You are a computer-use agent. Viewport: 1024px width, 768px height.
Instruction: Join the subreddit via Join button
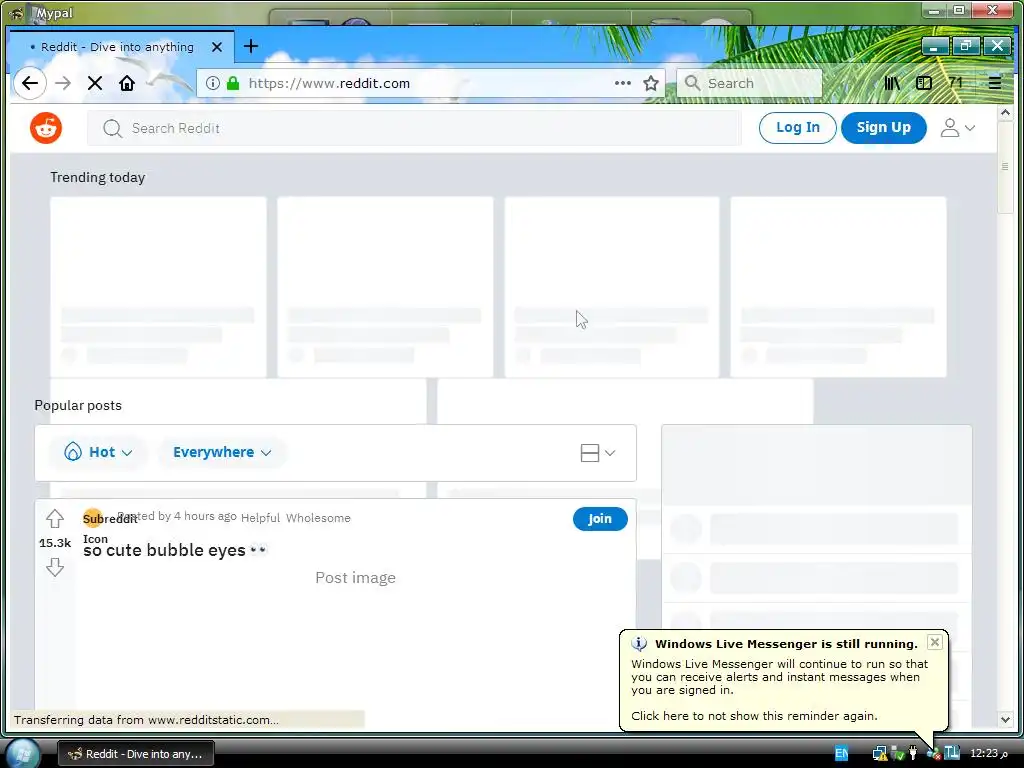point(600,519)
